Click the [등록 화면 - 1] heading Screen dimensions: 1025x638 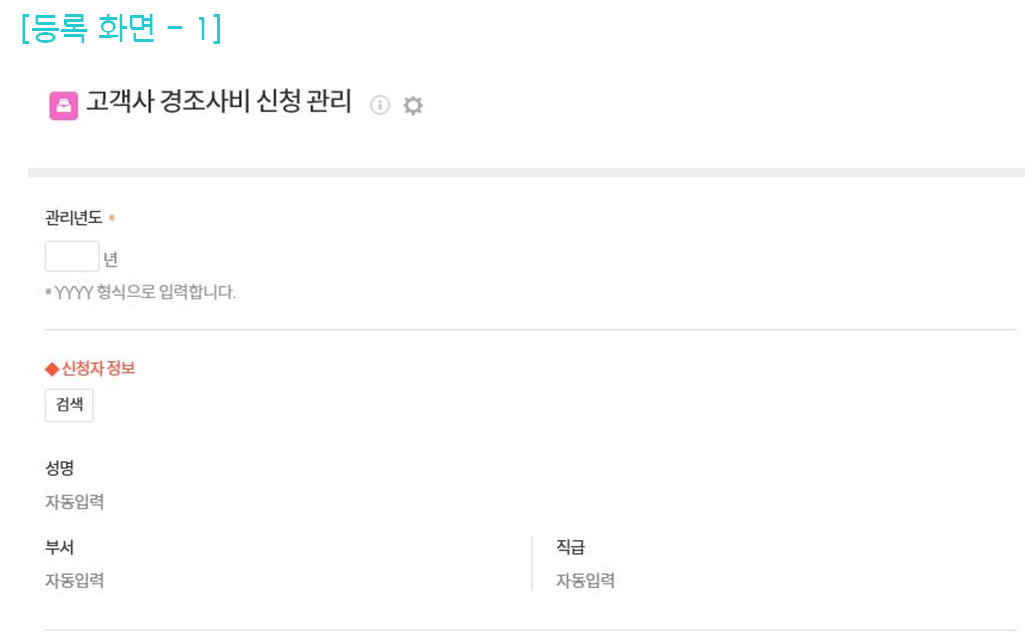pos(120,29)
